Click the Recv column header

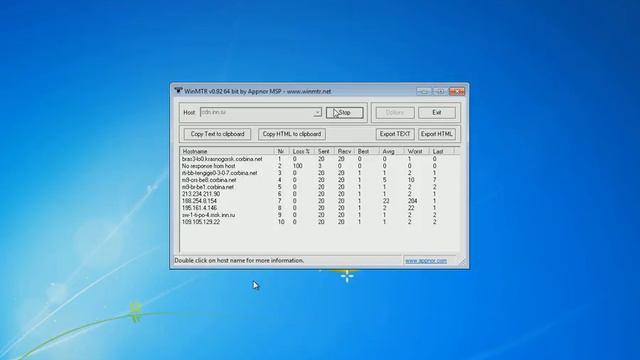(x=344, y=151)
